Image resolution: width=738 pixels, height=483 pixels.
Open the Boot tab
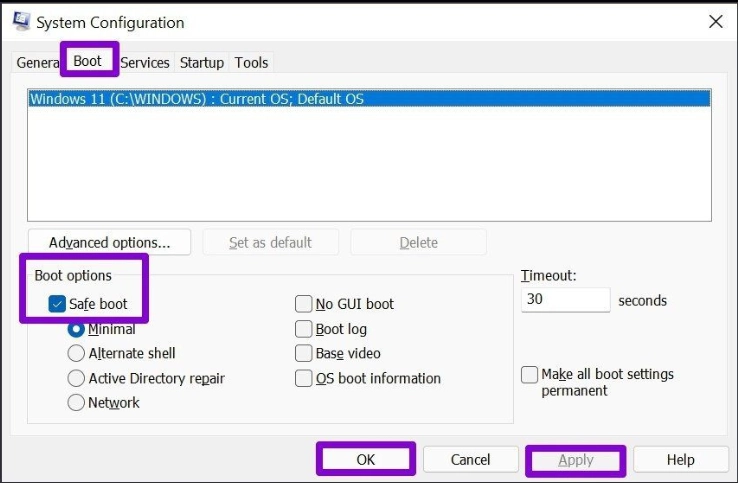coord(88,61)
